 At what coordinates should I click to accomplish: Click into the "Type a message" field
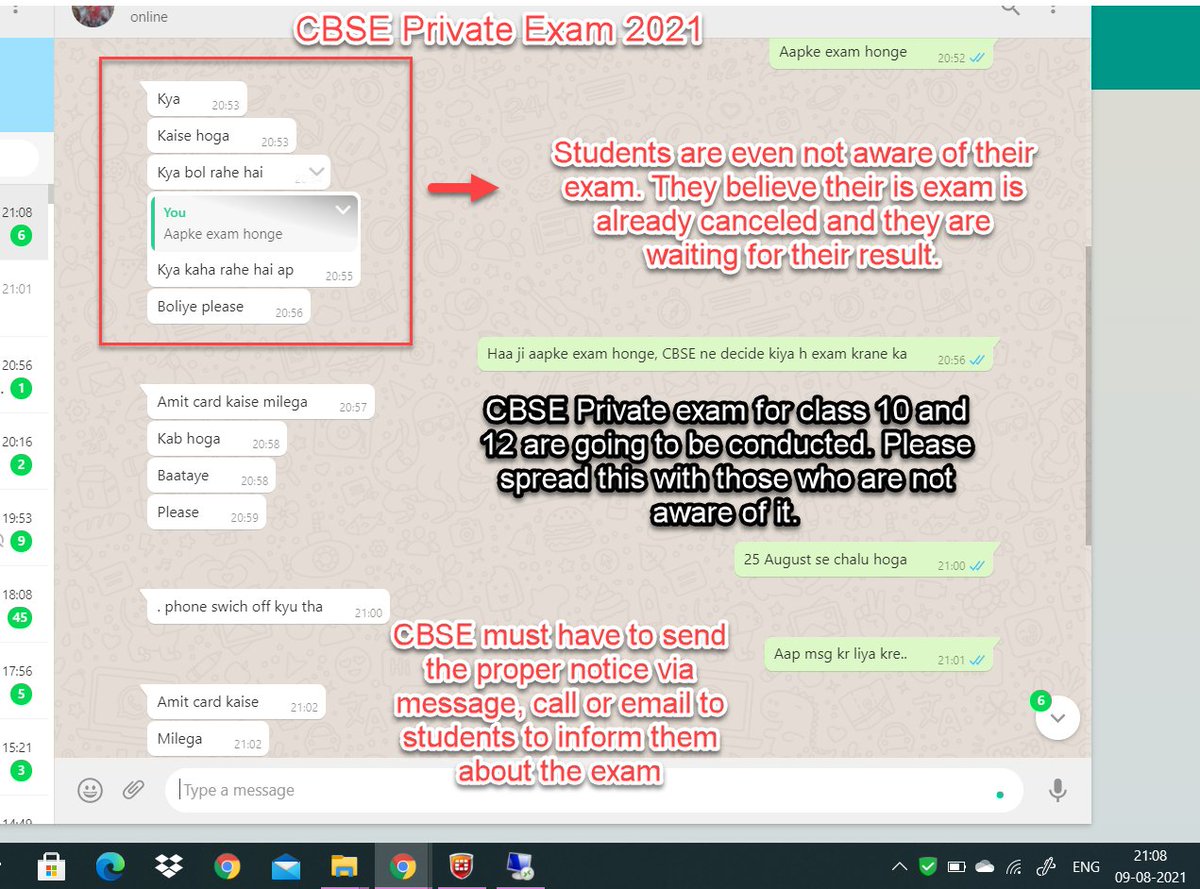[x=594, y=790]
